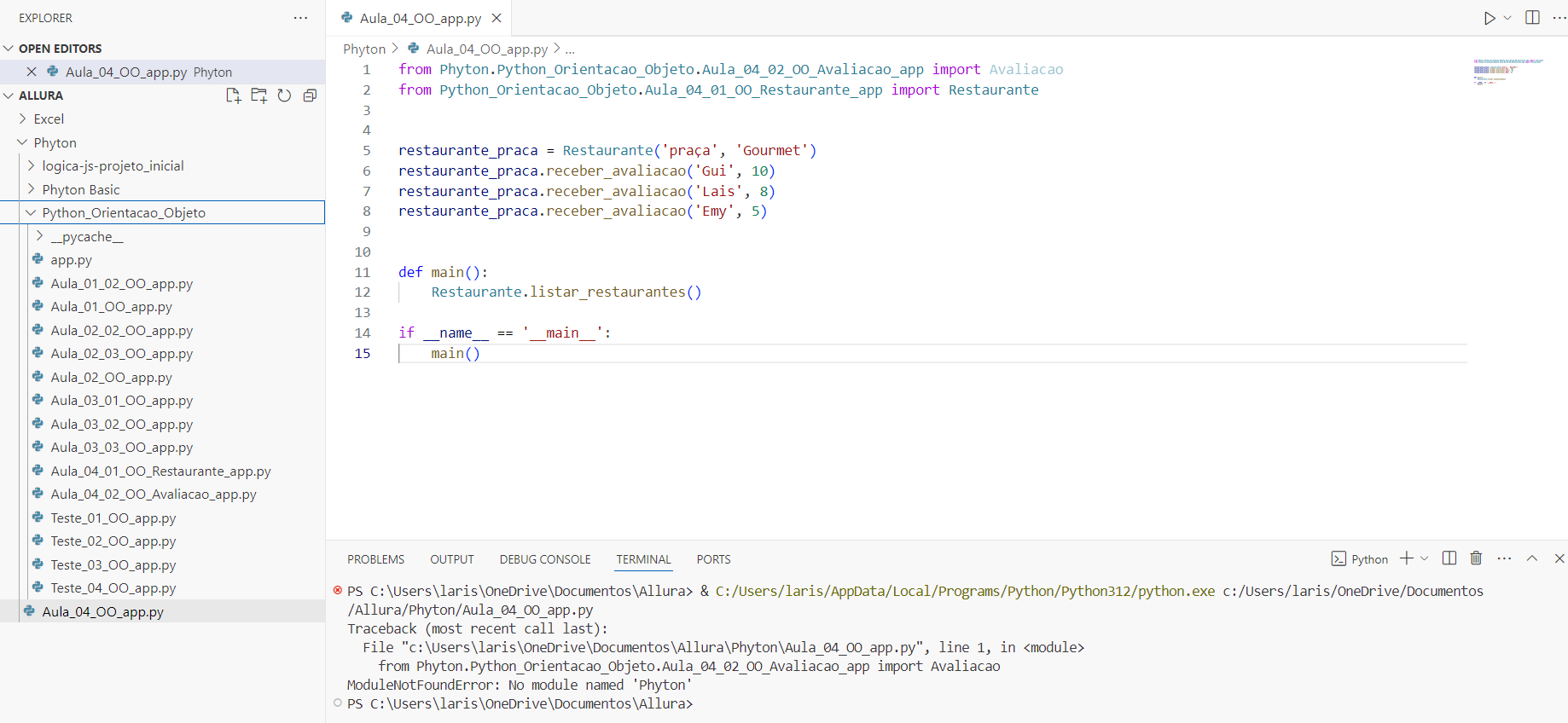Screen dimensions: 1568x723
Task: Select the Aula_04_OO_app.py editor tab
Action: click(420, 18)
